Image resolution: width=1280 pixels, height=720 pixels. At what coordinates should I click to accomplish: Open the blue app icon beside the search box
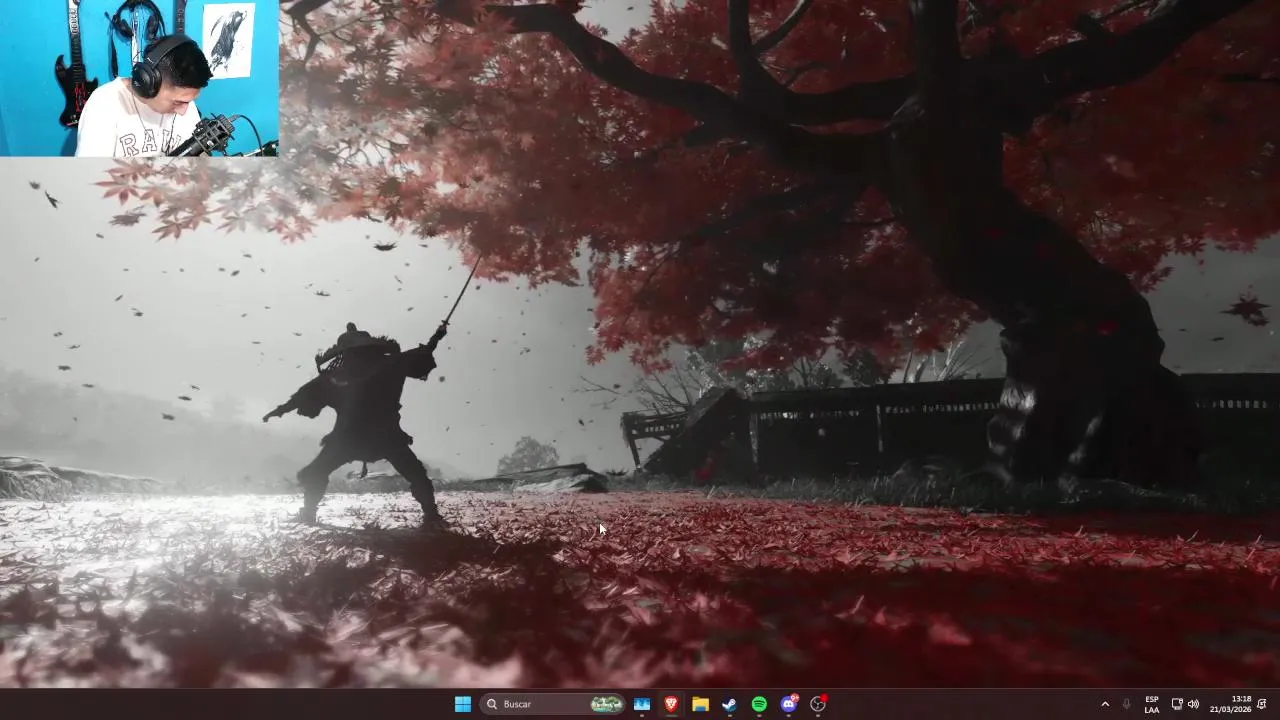click(642, 704)
